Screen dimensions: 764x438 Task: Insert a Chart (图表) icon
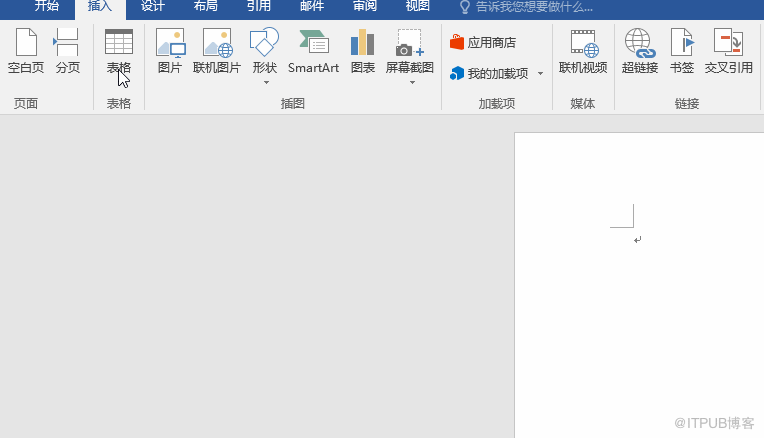pyautogui.click(x=362, y=51)
